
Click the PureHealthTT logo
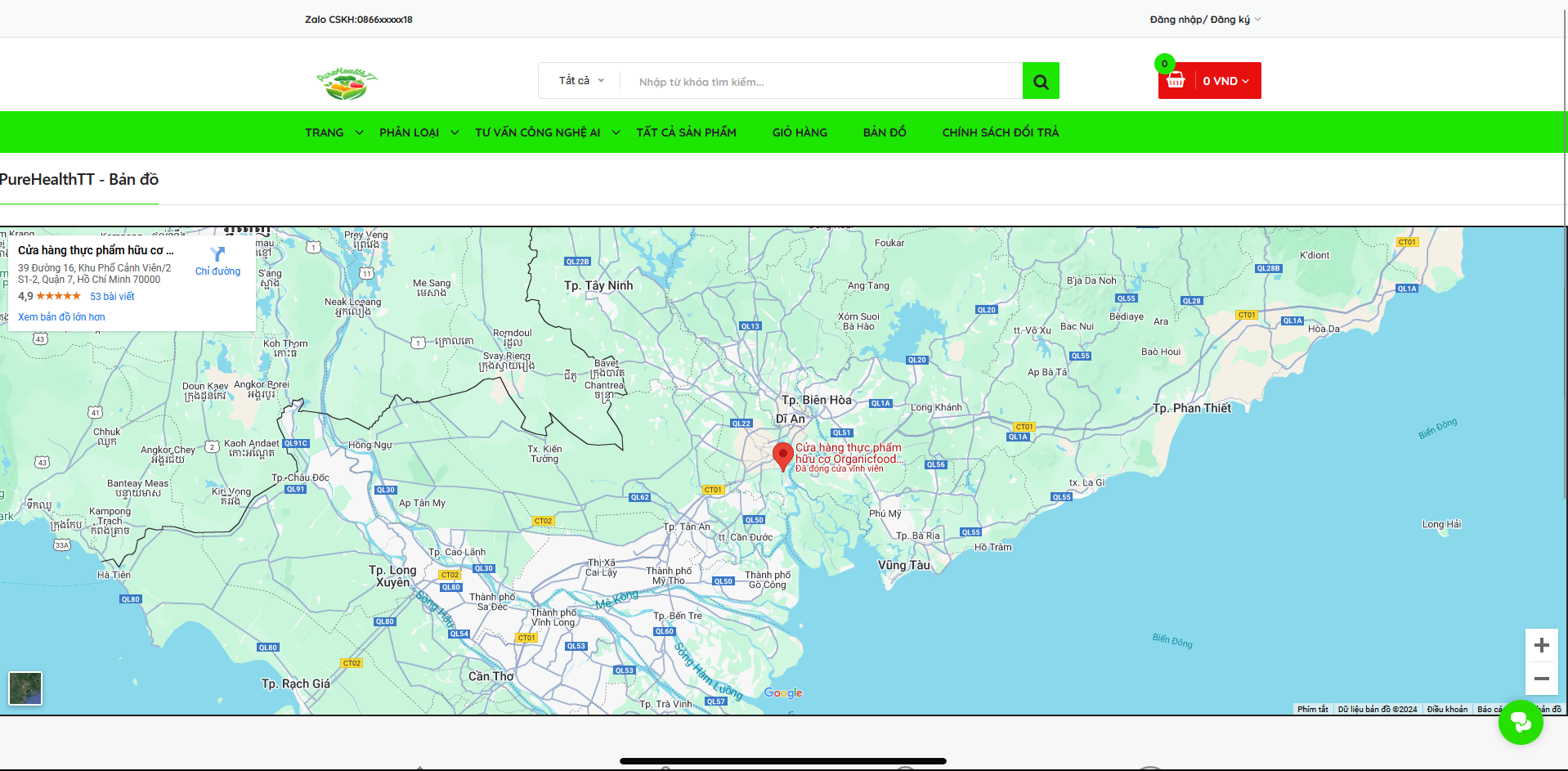click(x=347, y=83)
